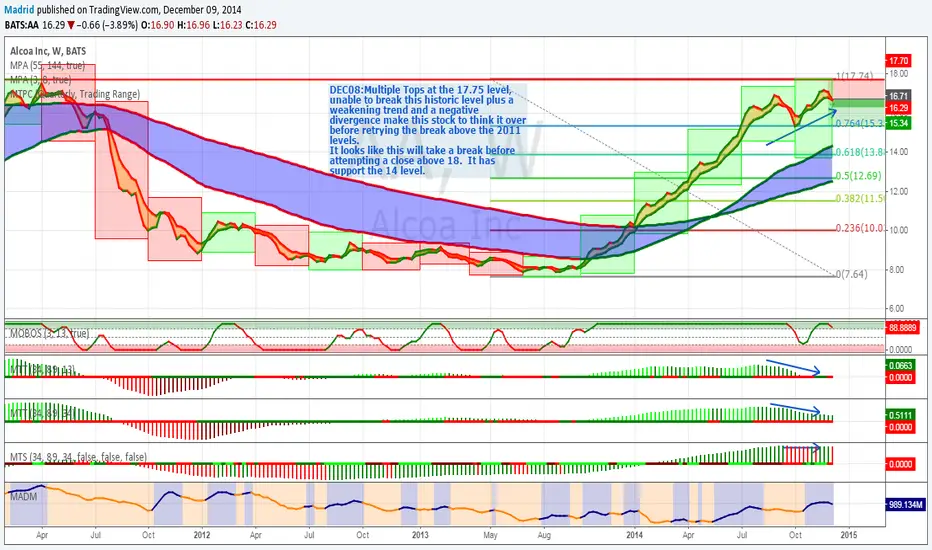This screenshot has height=550, width=932.
Task: Click the 8.00 price axis tick
Action: tap(896, 269)
